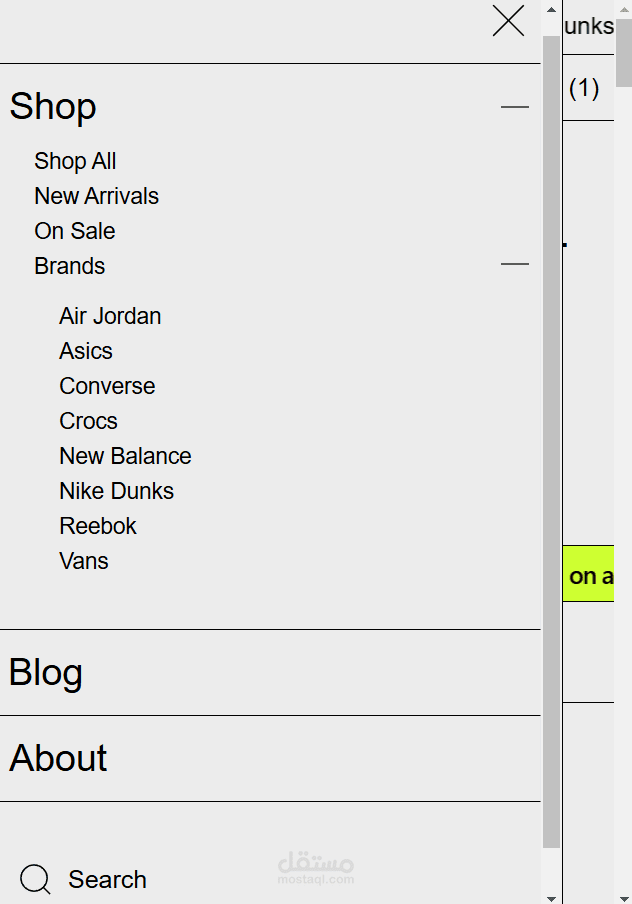Pick New Balance brand
The height and width of the screenshot is (904, 632).
(x=125, y=456)
